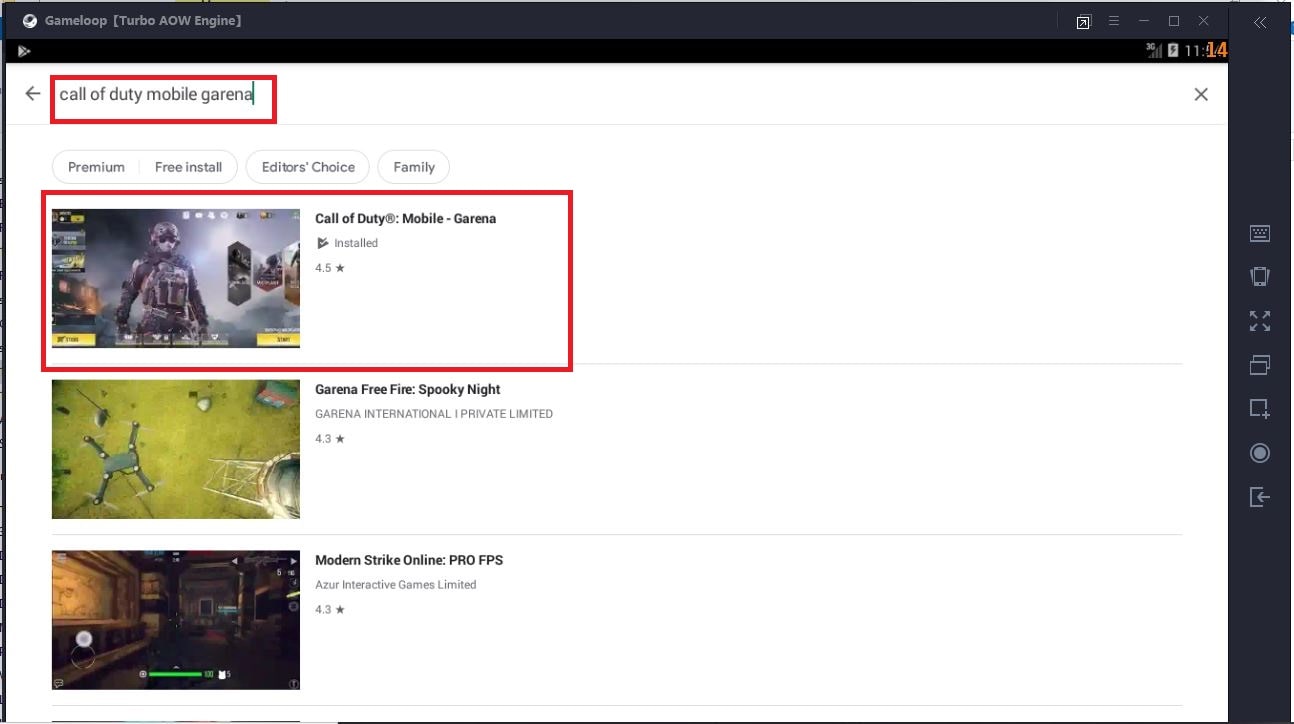Open Call of Duty Mobile Garena thumbnail

176,278
